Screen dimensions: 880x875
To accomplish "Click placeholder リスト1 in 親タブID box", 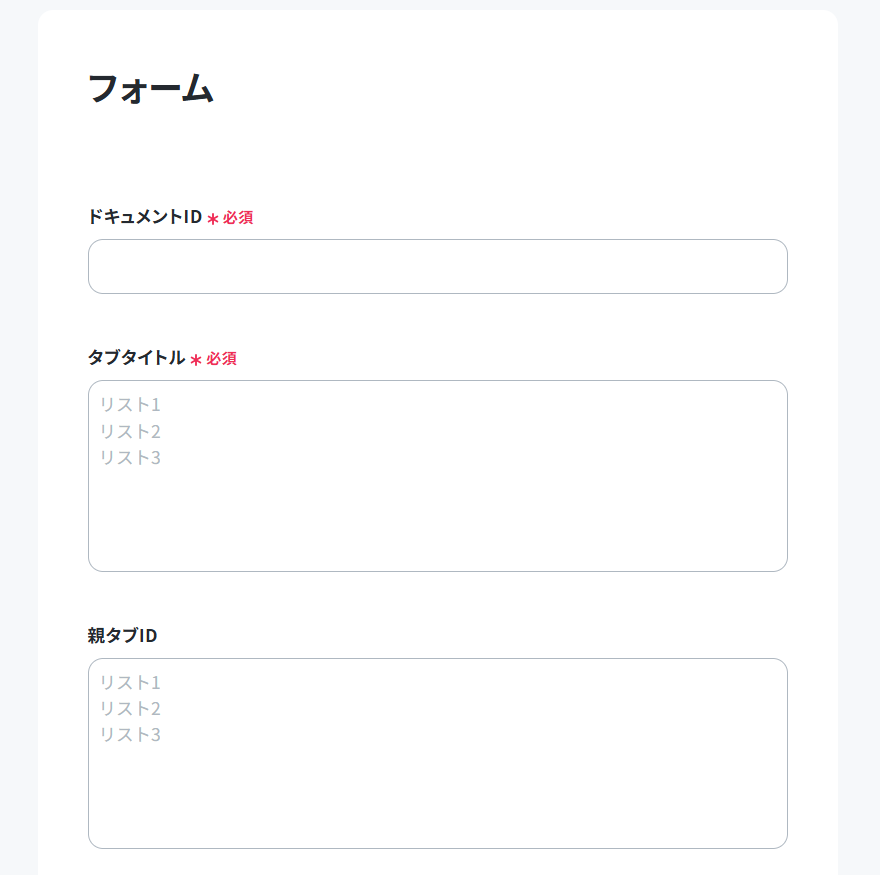I will coord(130,682).
